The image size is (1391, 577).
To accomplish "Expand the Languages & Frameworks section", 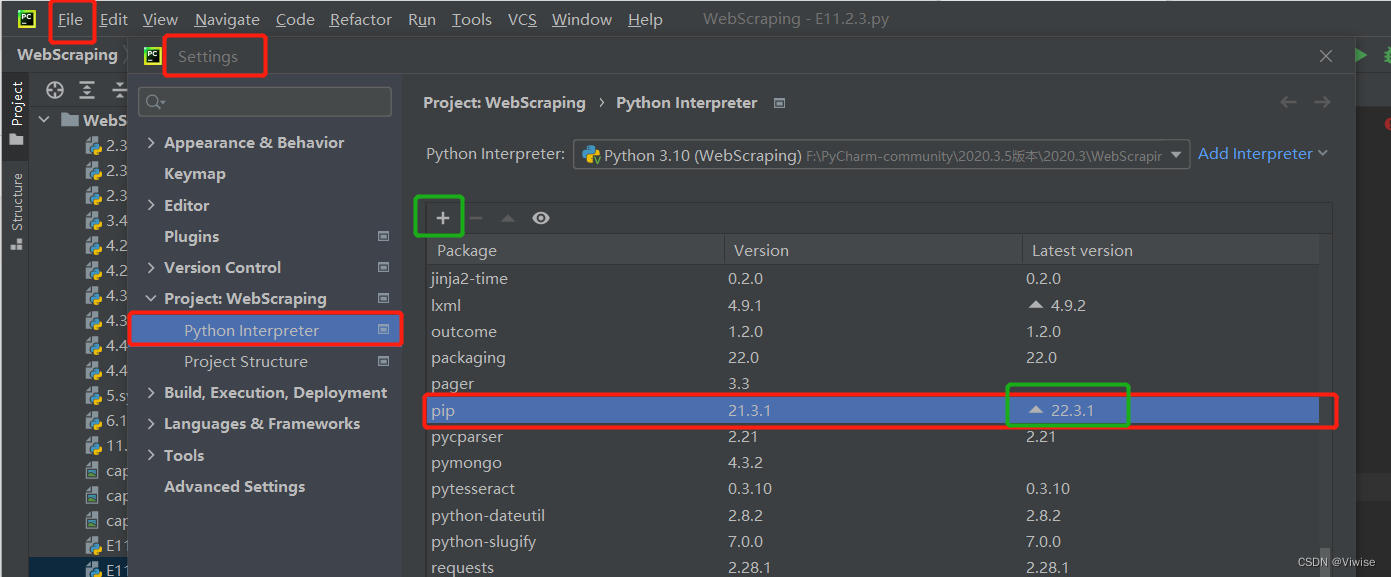I will [x=151, y=423].
